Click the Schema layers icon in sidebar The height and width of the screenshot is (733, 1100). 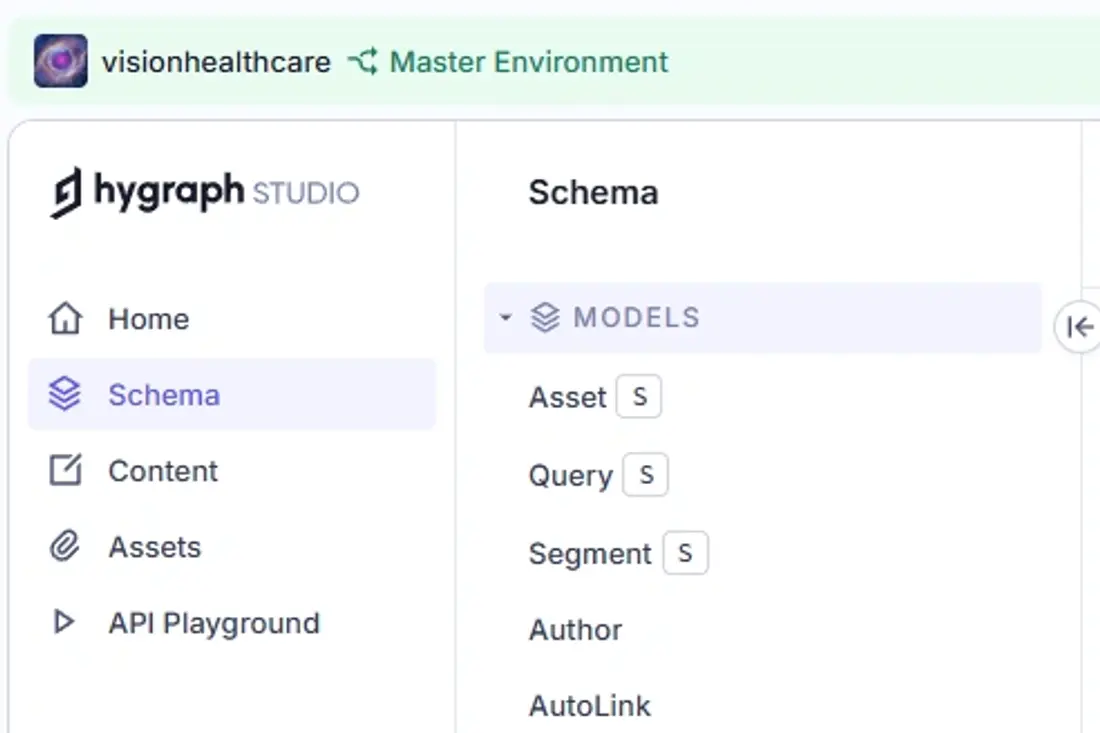pyautogui.click(x=65, y=394)
